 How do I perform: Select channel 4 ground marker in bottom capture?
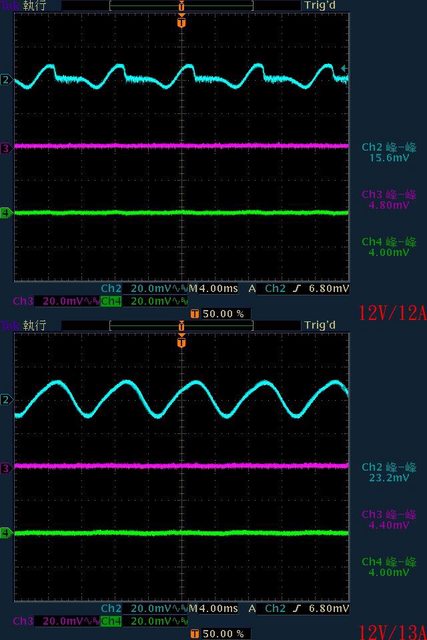point(6,533)
